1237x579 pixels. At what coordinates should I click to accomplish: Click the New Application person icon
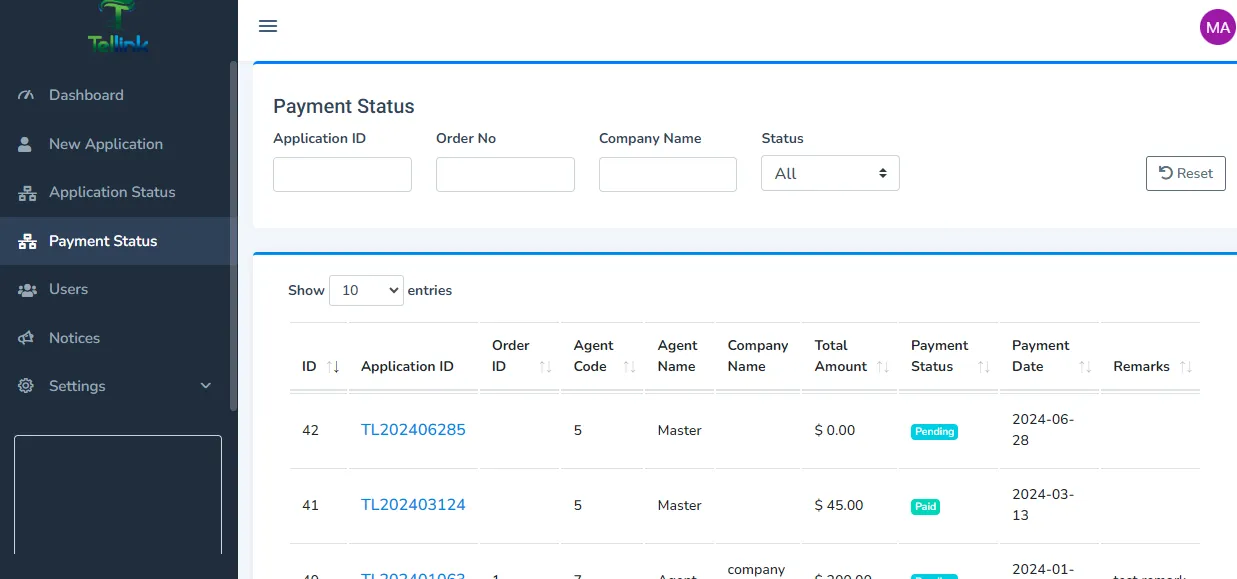click(26, 144)
